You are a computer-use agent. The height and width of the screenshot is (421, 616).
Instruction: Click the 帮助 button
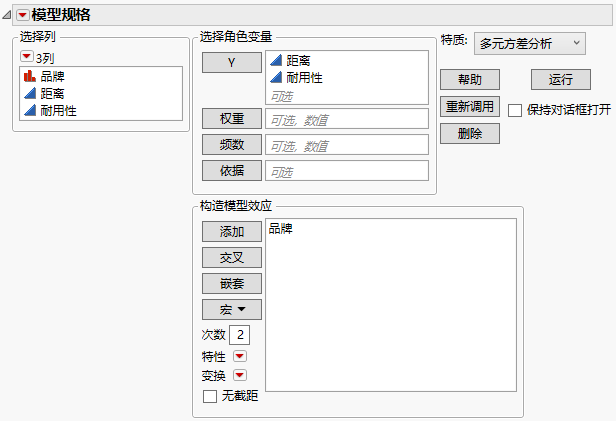(x=470, y=80)
